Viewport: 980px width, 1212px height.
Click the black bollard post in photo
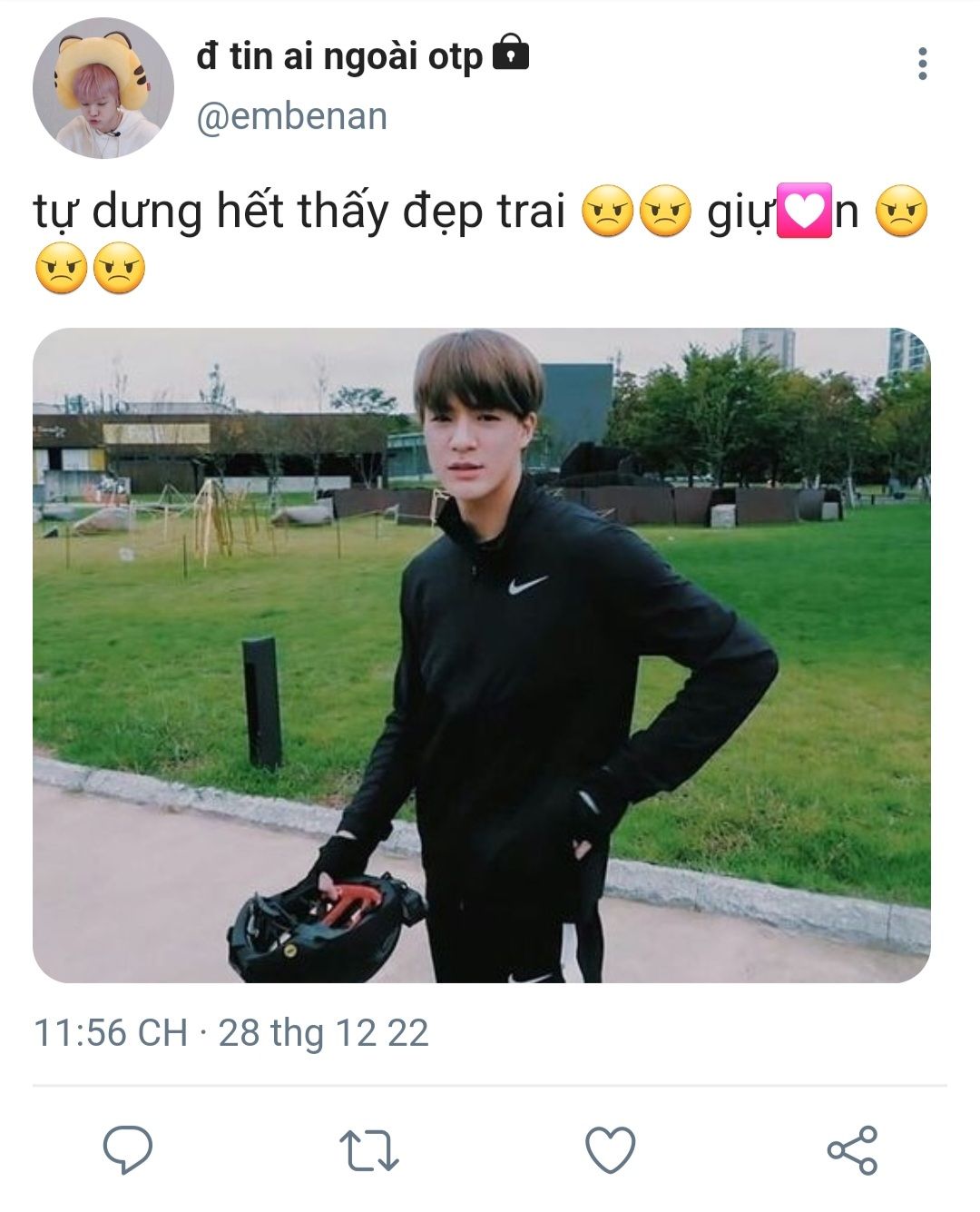pos(261,703)
